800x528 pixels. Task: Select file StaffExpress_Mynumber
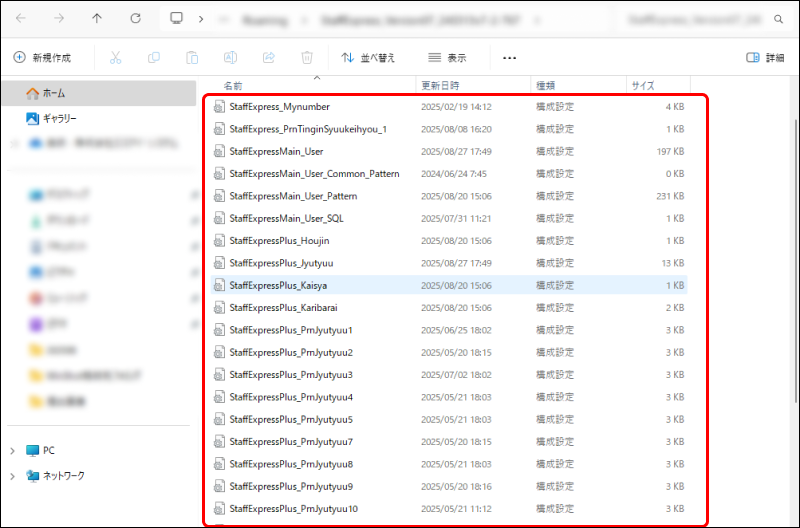click(x=280, y=107)
